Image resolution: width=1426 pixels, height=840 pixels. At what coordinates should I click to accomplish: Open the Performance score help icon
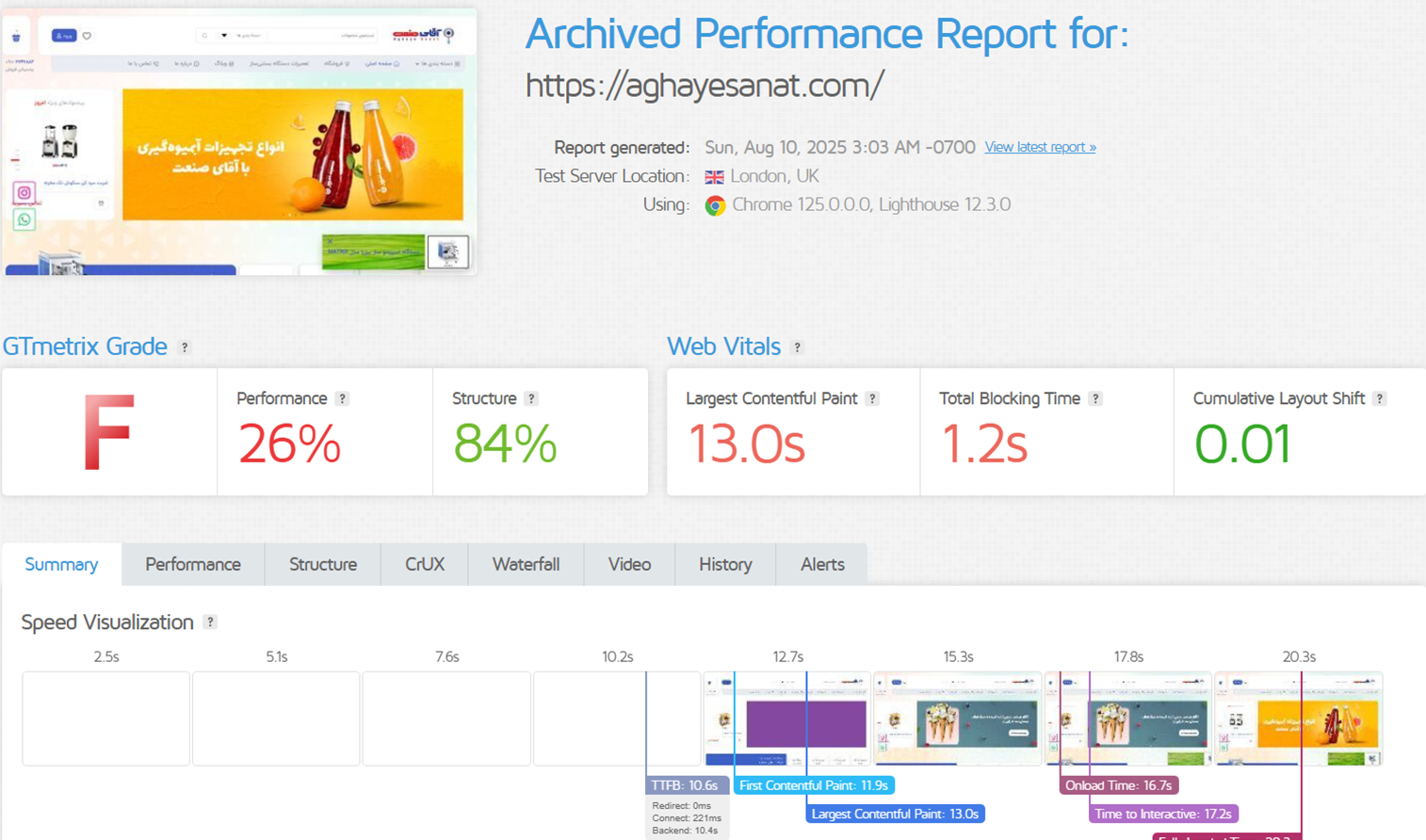(x=343, y=399)
